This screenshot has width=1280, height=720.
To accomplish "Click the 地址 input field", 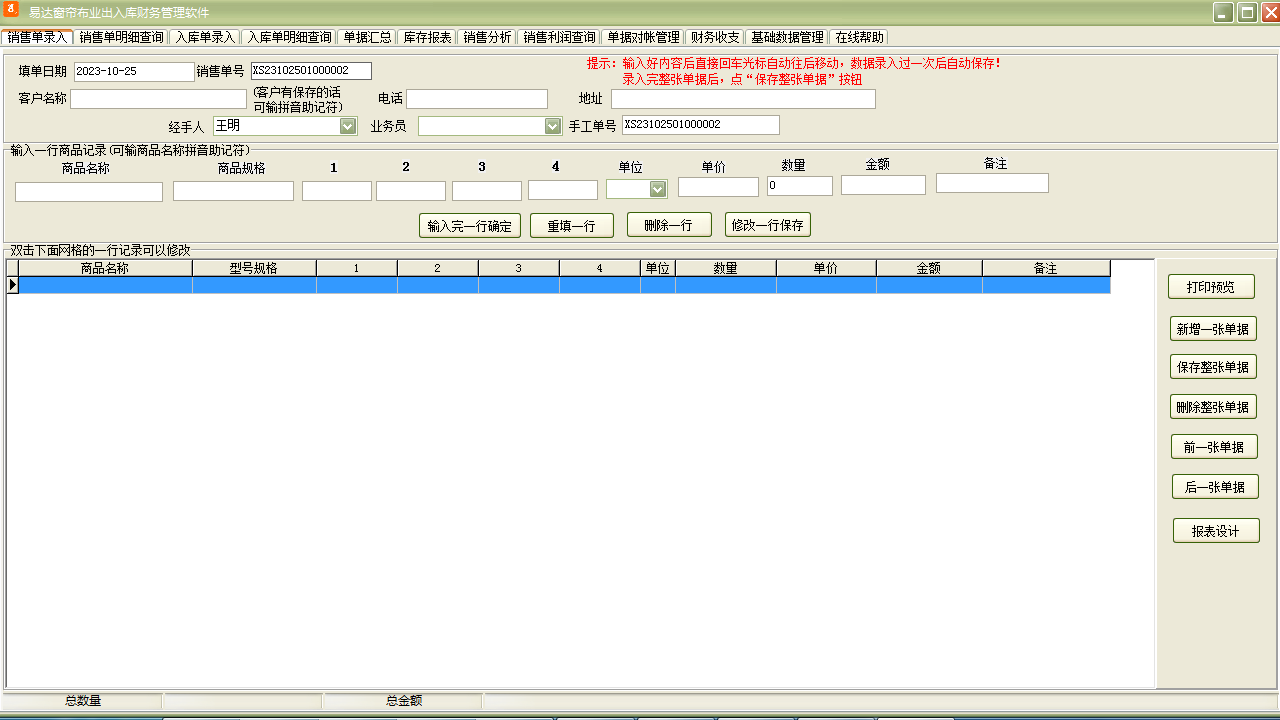I will coord(743,99).
